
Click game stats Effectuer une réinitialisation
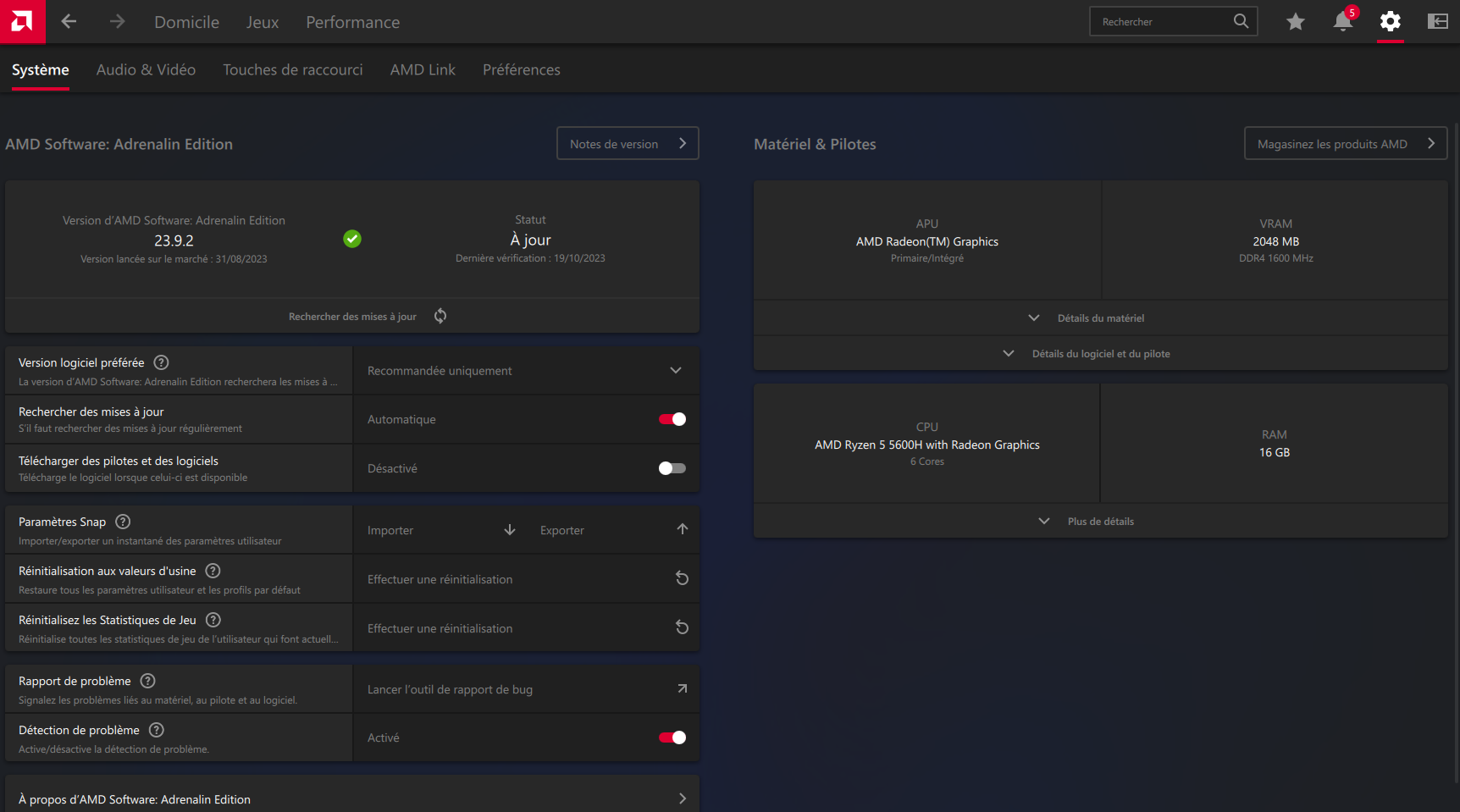point(526,628)
